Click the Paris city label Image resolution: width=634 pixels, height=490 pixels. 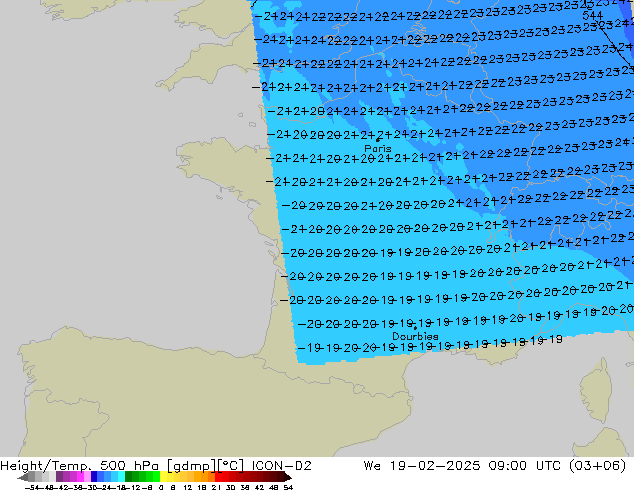[378, 148]
